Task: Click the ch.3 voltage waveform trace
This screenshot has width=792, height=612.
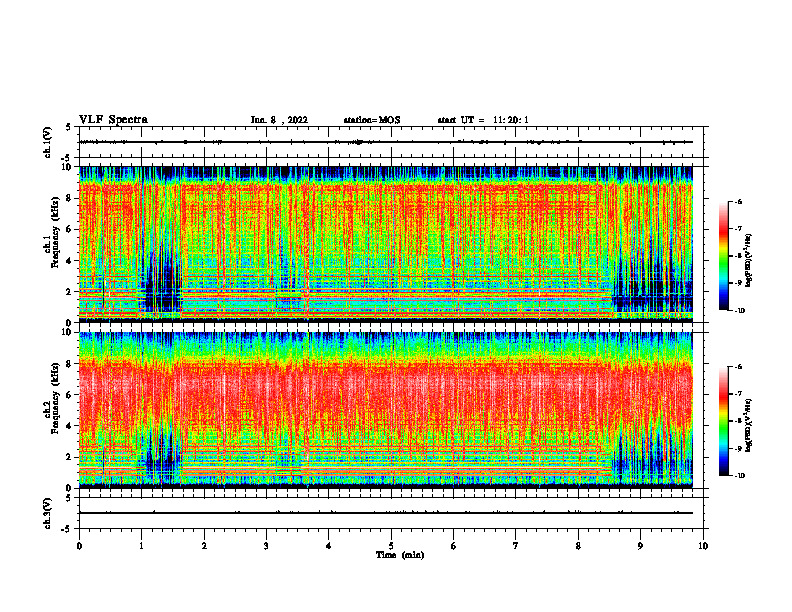Action: point(386,513)
